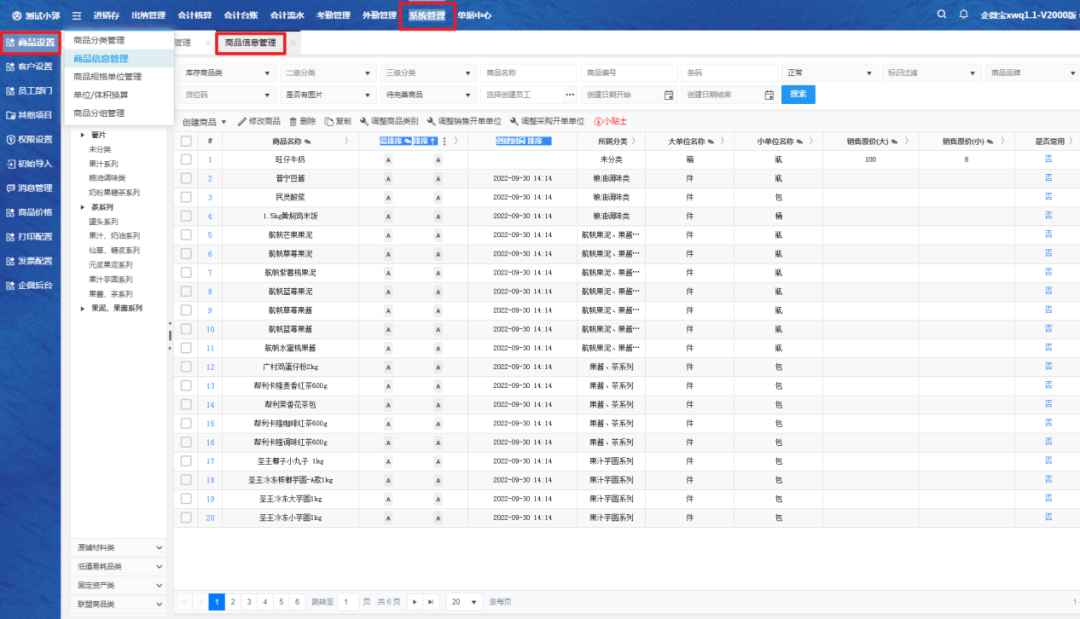Click the 商品名称 filter input field
This screenshot has width=1080, height=619.
[x=528, y=73]
